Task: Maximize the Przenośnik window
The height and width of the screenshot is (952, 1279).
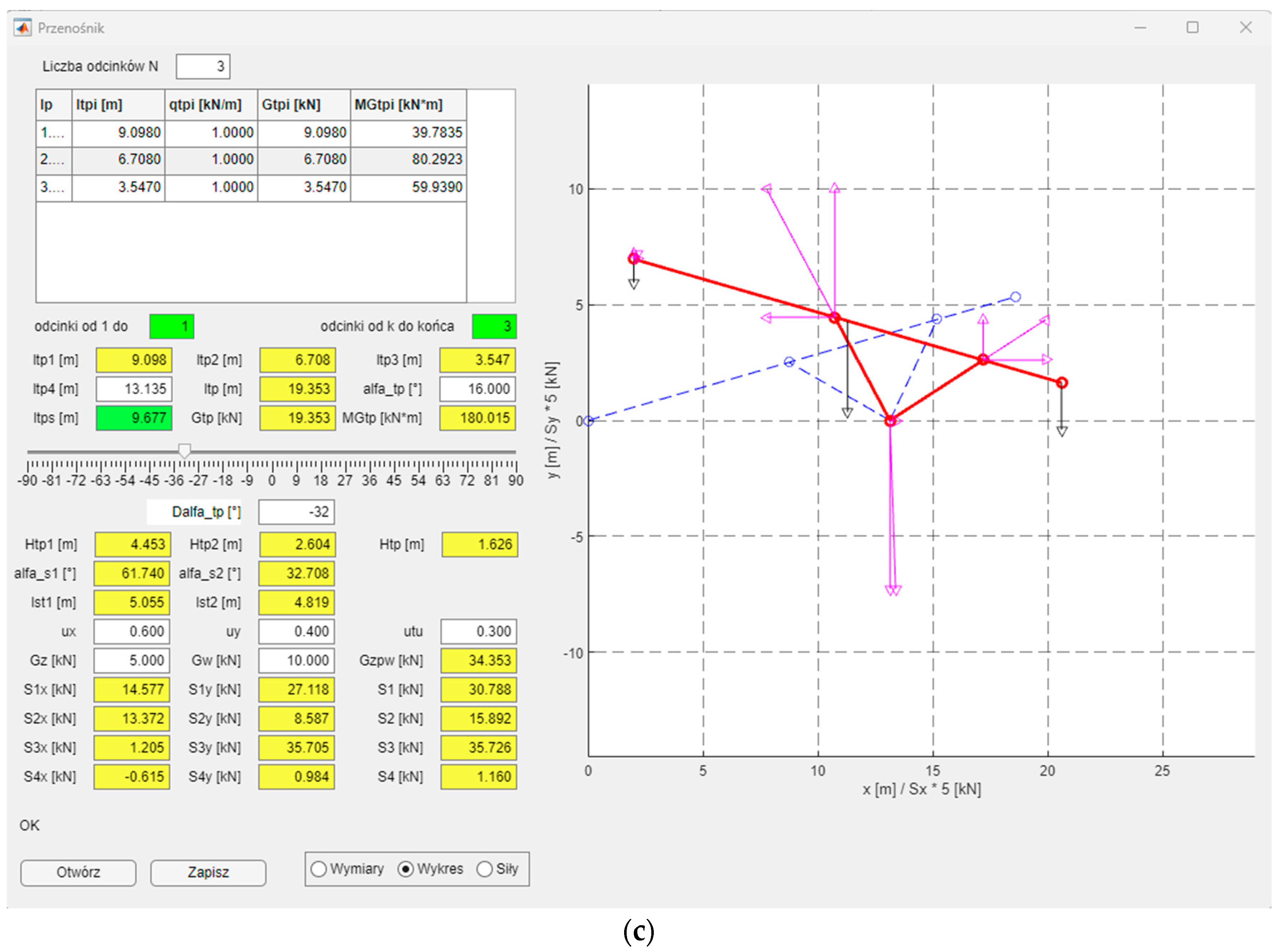Action: click(1192, 27)
